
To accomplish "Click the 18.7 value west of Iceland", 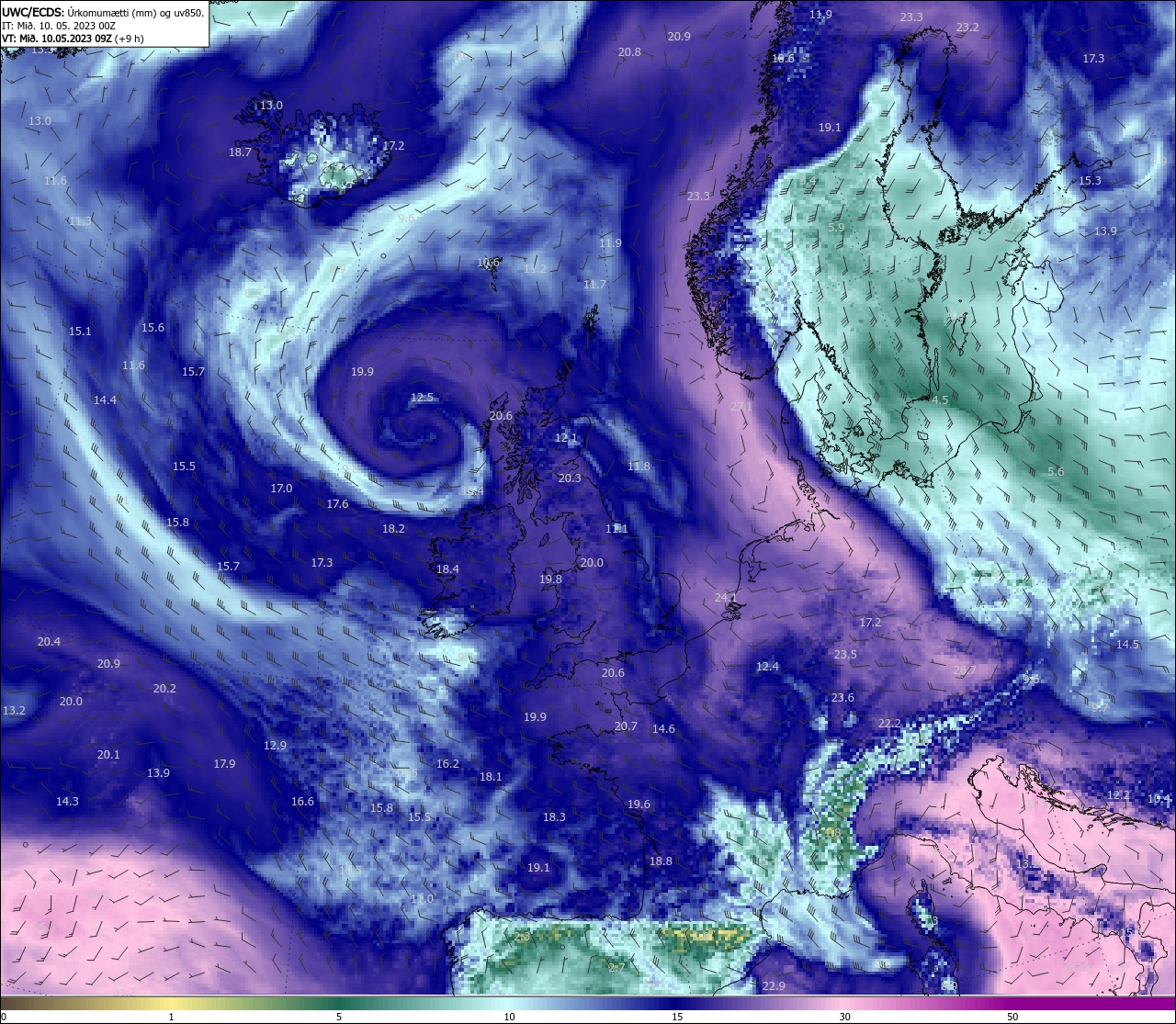I will coord(240,152).
